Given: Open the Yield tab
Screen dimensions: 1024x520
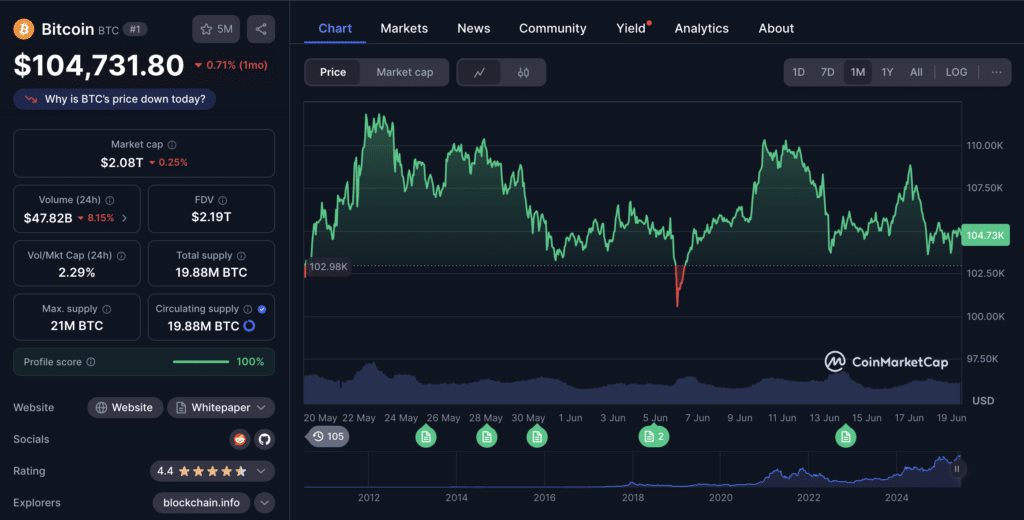Looking at the screenshot, I should pos(631,28).
